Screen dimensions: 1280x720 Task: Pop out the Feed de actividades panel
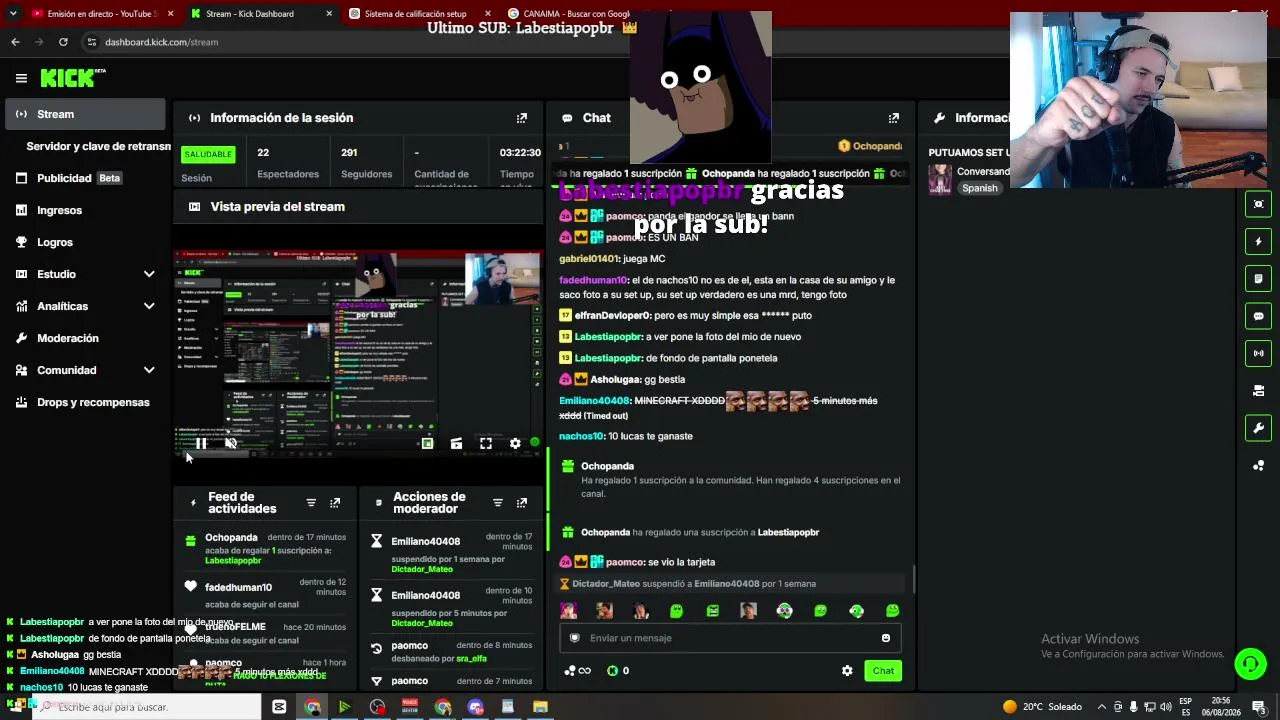[335, 503]
